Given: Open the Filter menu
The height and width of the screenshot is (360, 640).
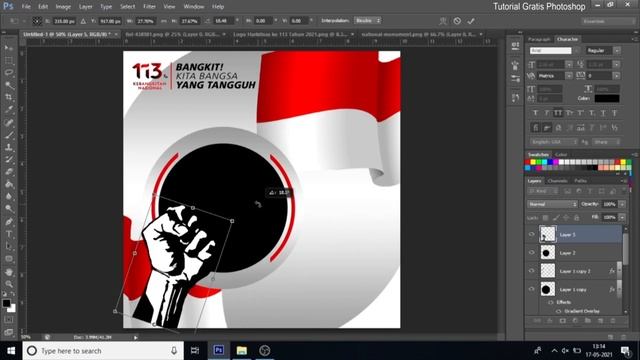Looking at the screenshot, I should [149, 7].
